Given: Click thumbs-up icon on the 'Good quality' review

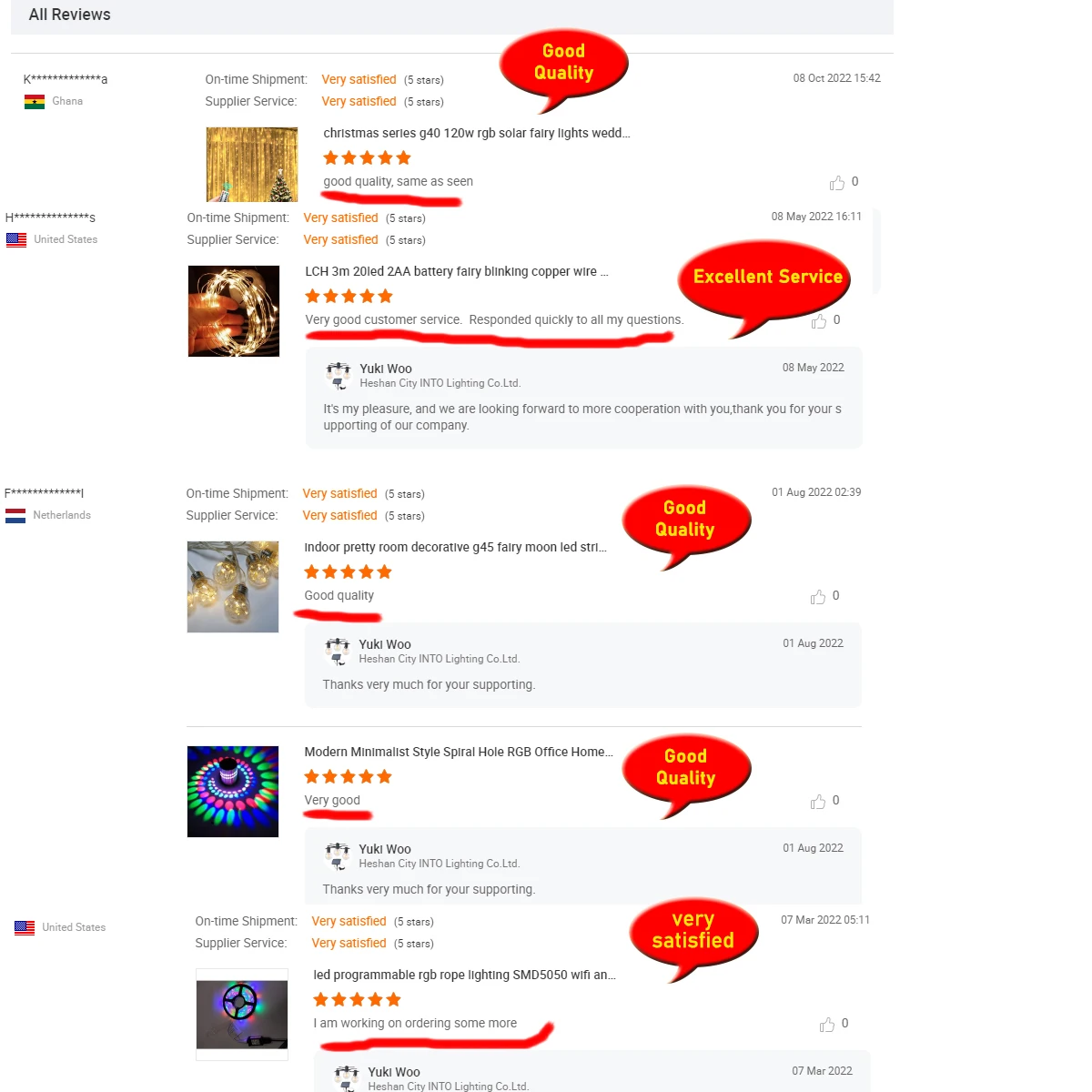Looking at the screenshot, I should point(818,597).
